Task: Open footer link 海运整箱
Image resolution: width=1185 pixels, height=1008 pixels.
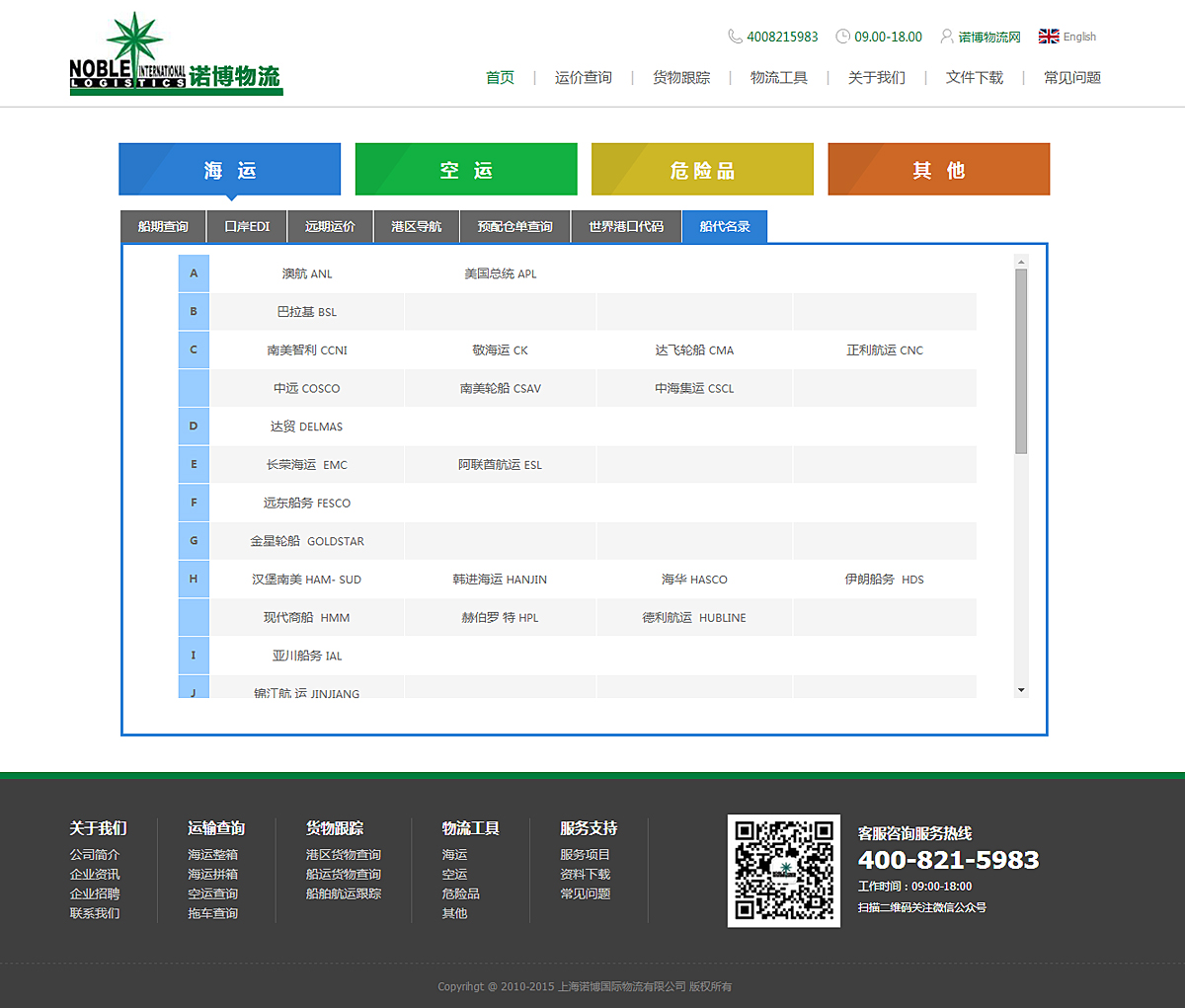Action: pyautogui.click(x=213, y=855)
